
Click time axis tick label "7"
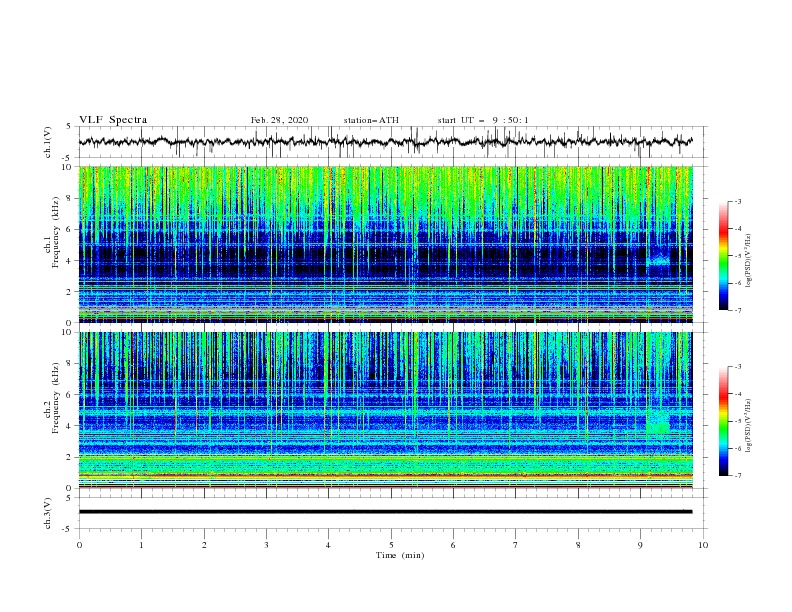coord(516,545)
